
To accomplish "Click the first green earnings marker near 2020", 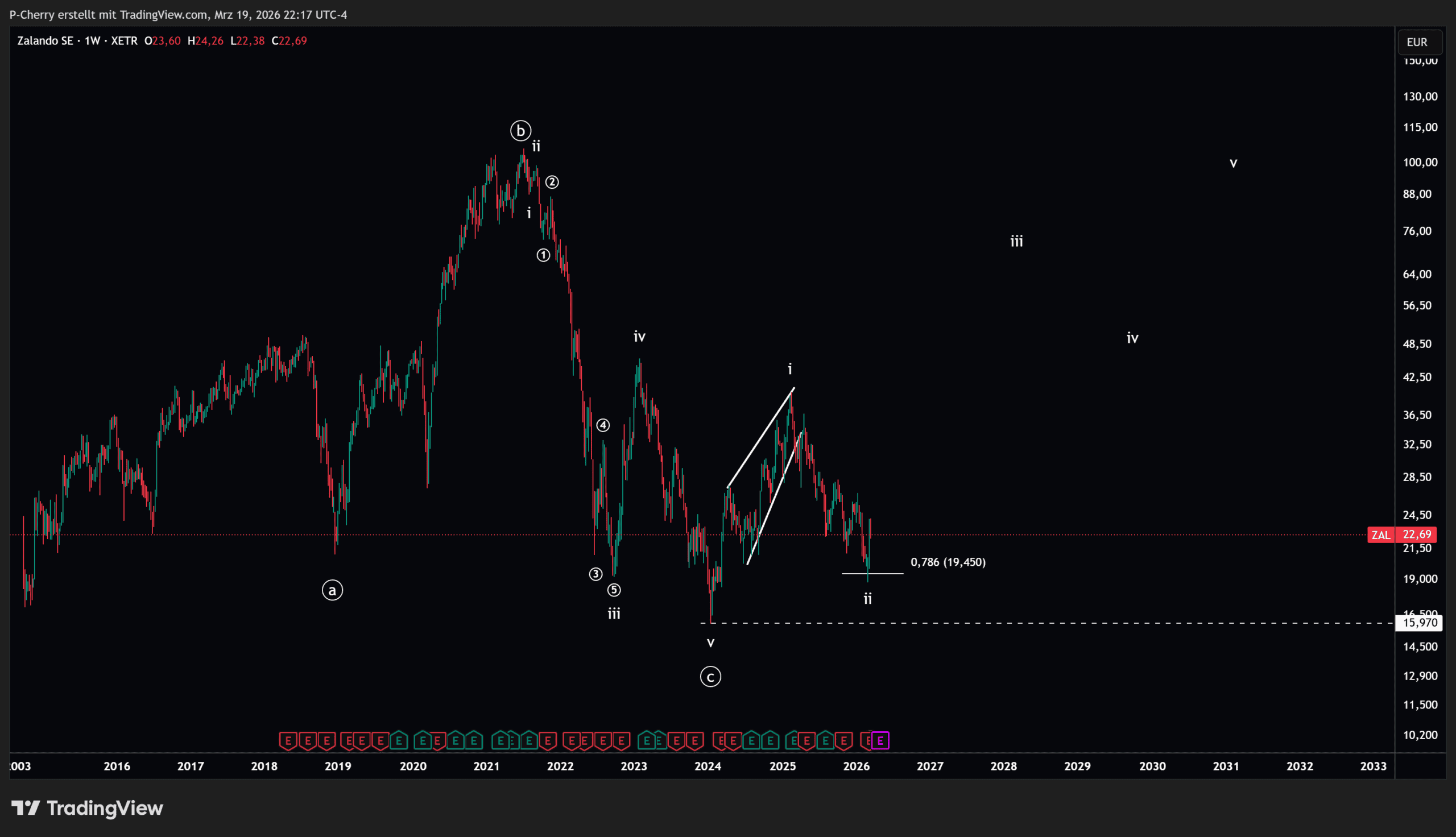I will 398,740.
